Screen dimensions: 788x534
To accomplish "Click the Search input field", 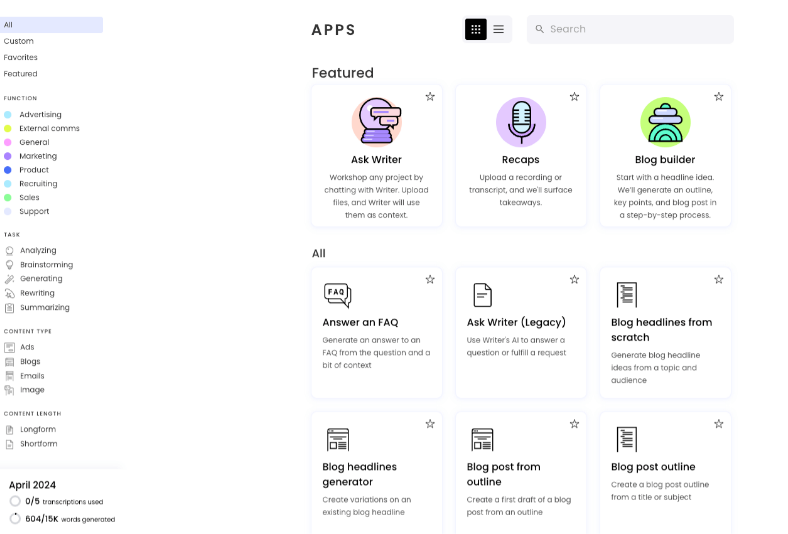I will pos(630,29).
